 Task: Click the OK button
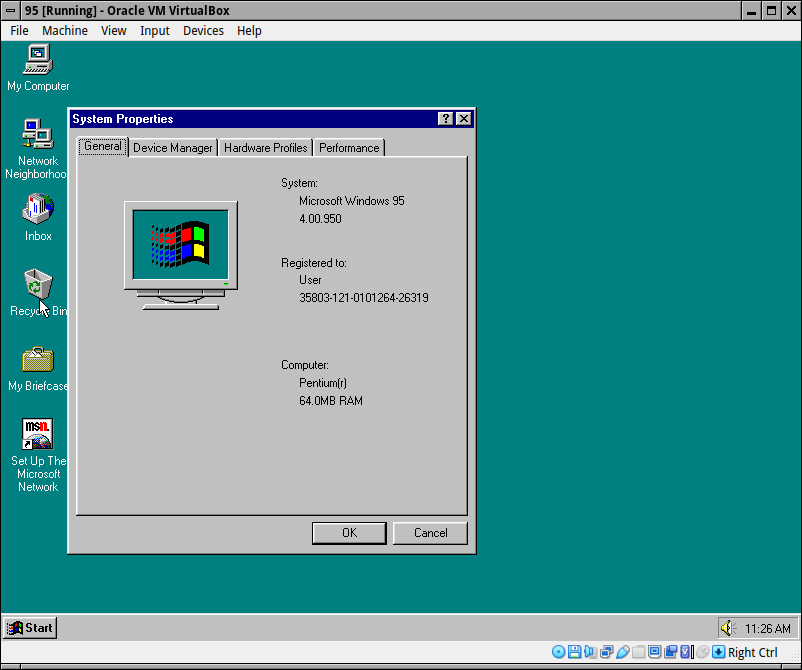tap(349, 533)
